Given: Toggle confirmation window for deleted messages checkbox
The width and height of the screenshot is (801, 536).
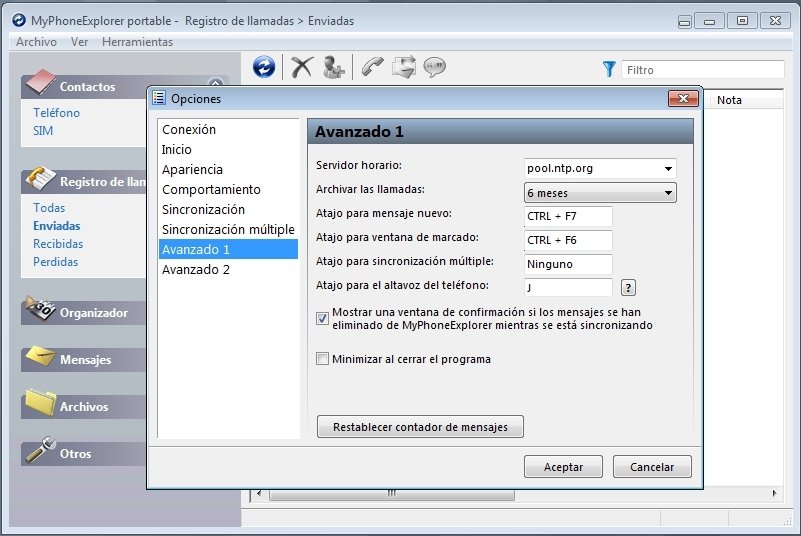Looking at the screenshot, I should [x=322, y=319].
